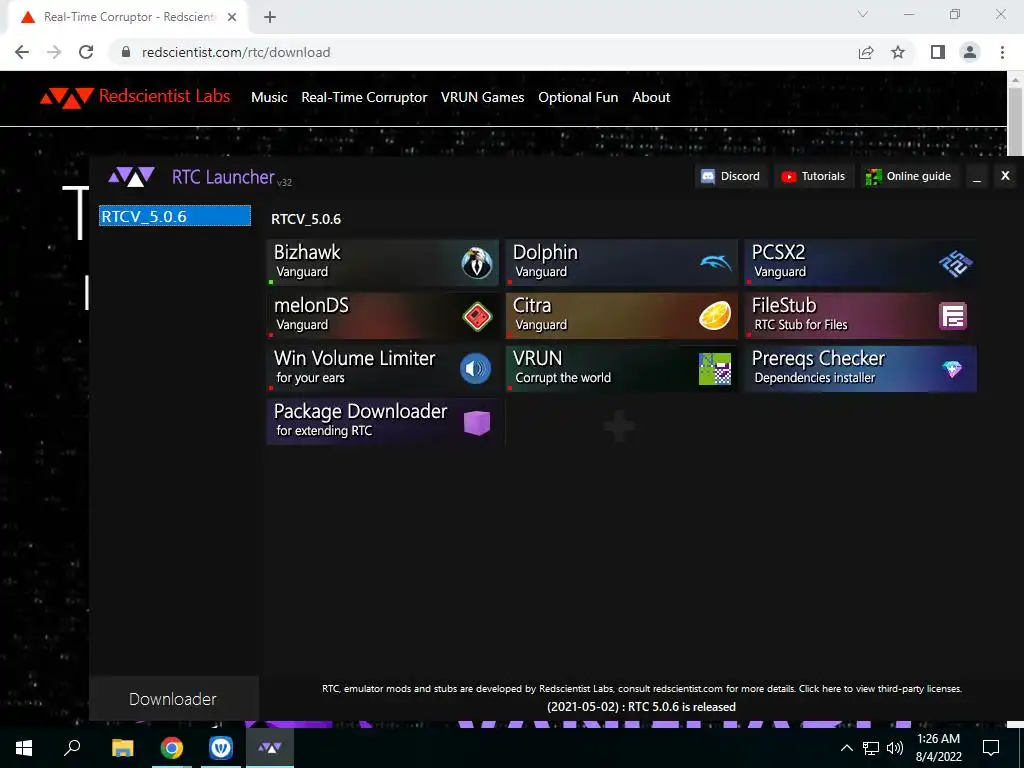Open the network status tray icon

pos(871,748)
